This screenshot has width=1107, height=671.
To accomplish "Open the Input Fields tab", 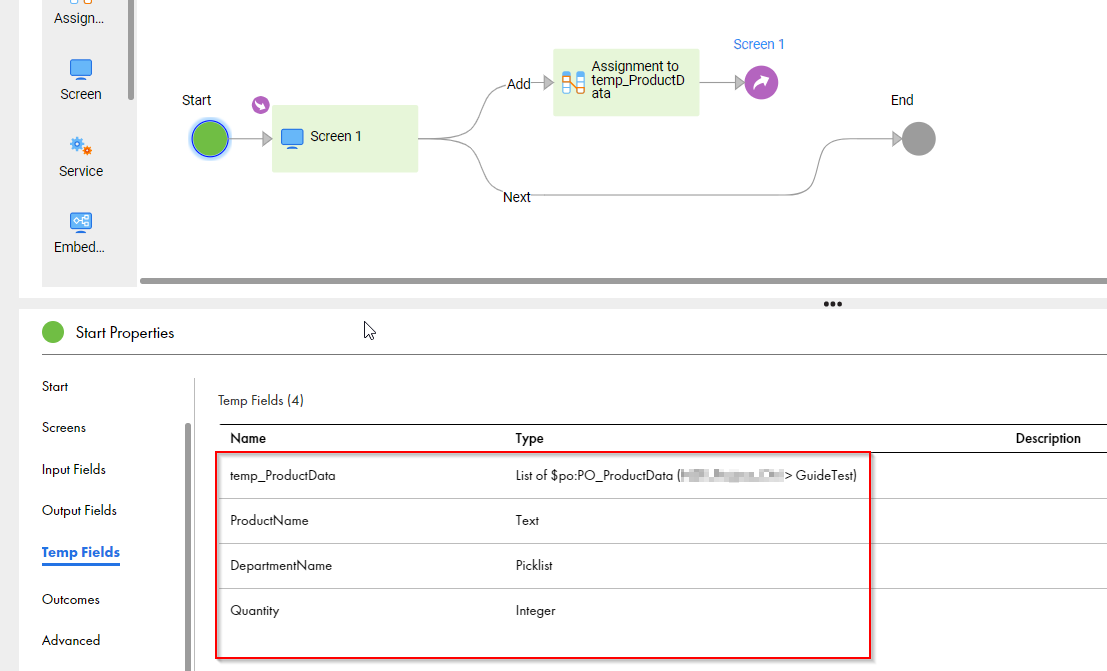I will pos(73,469).
